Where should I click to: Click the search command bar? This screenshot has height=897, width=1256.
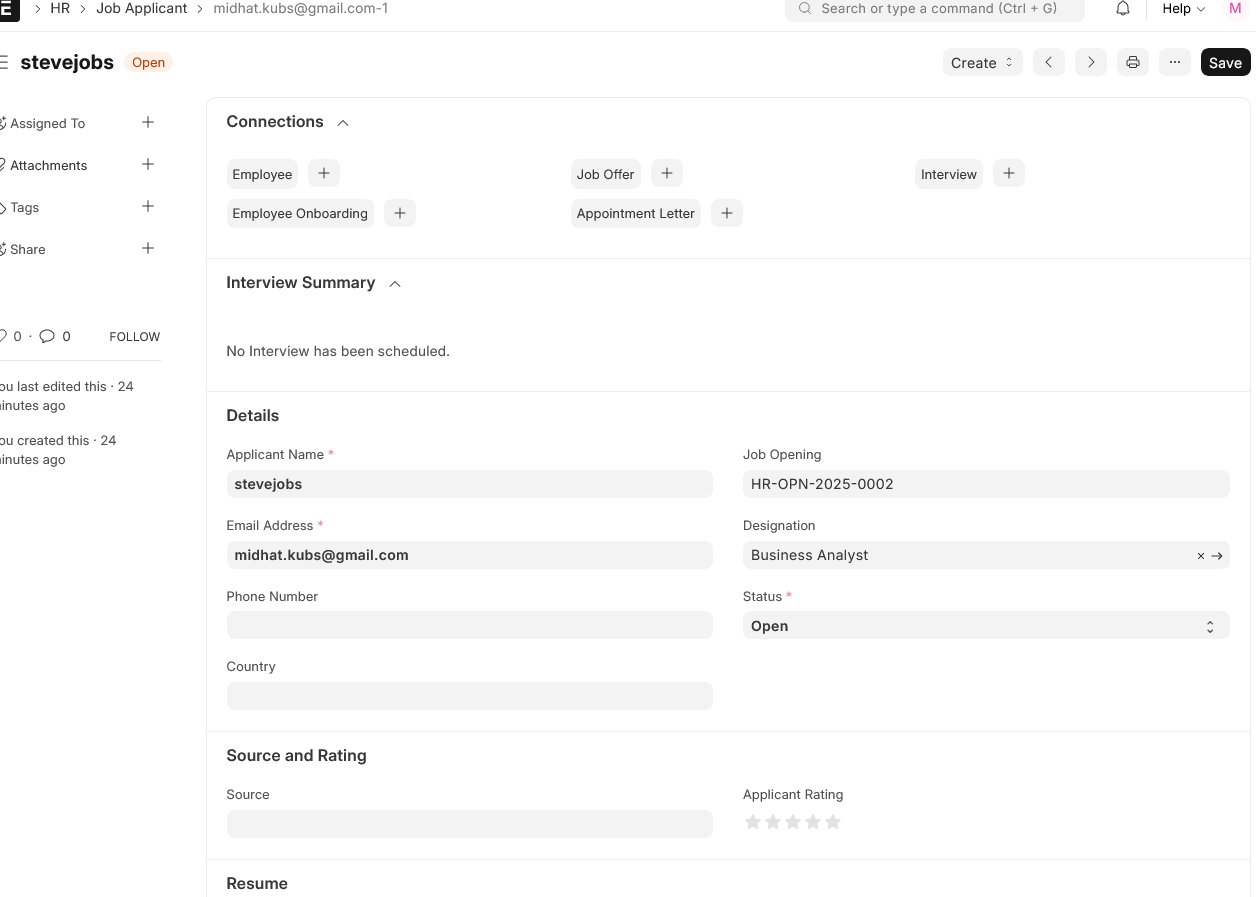click(935, 9)
